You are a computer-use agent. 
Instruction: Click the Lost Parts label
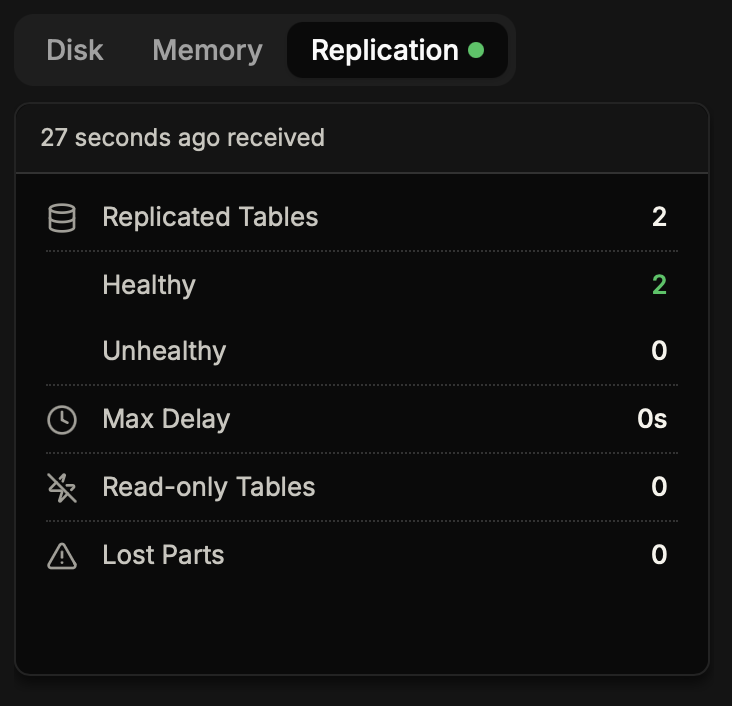pyautogui.click(x=163, y=555)
